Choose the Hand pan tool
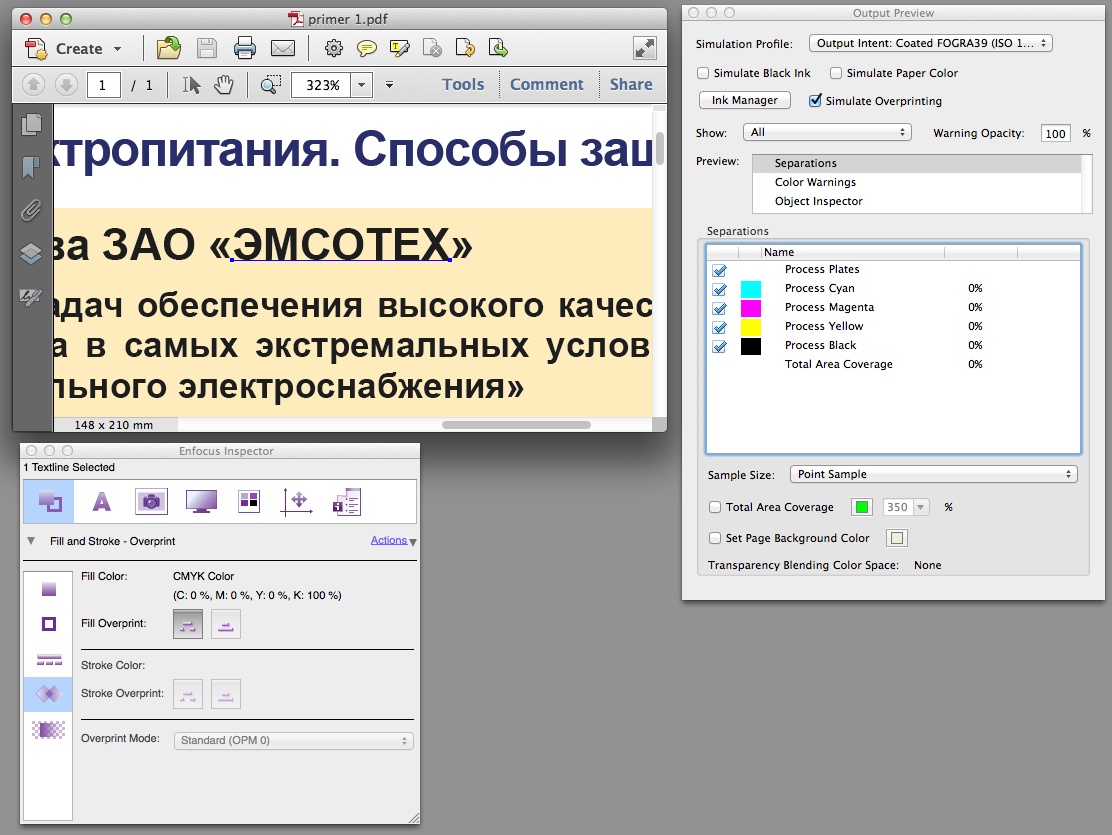 [x=223, y=85]
